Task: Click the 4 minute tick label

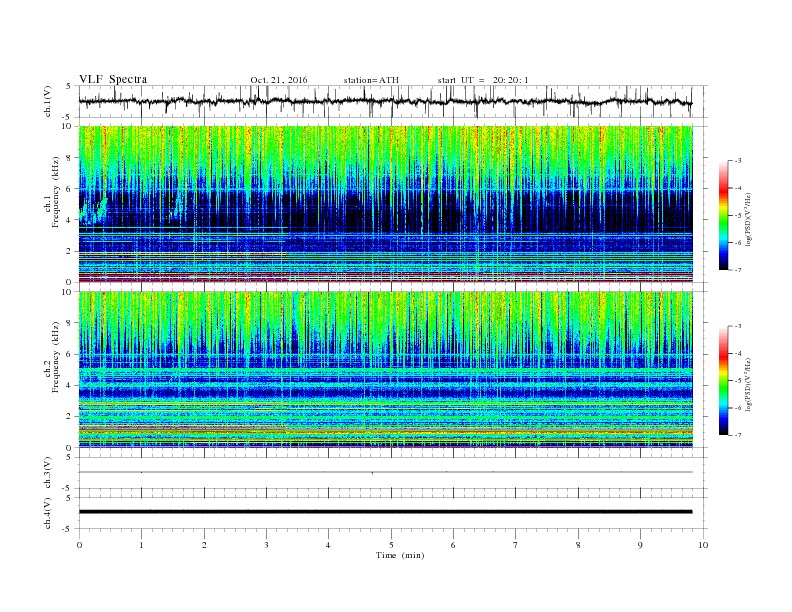Action: coord(328,545)
